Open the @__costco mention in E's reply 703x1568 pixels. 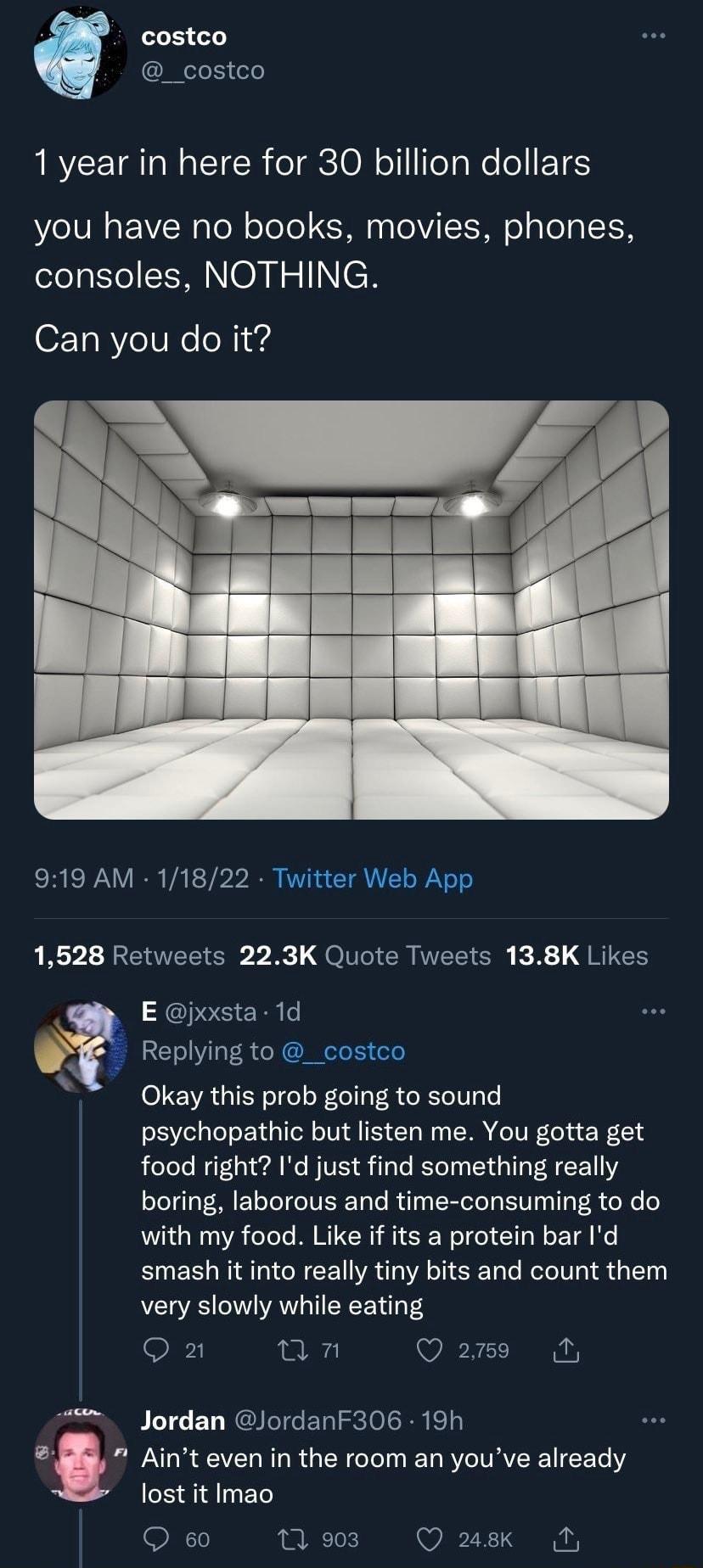pos(343,1051)
